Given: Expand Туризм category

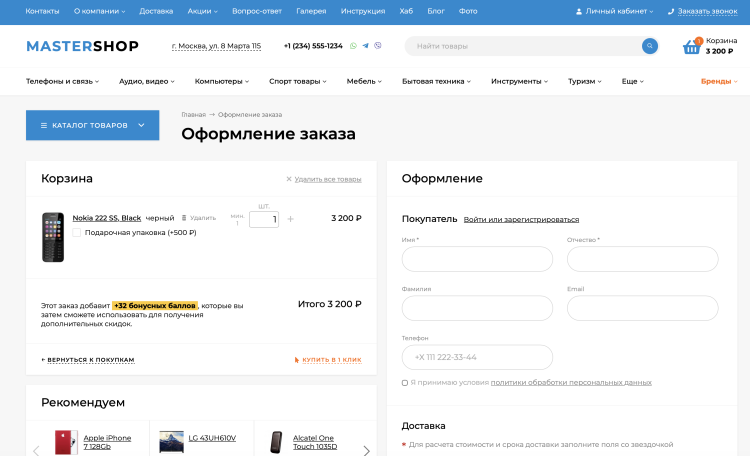Looking at the screenshot, I should (585, 81).
